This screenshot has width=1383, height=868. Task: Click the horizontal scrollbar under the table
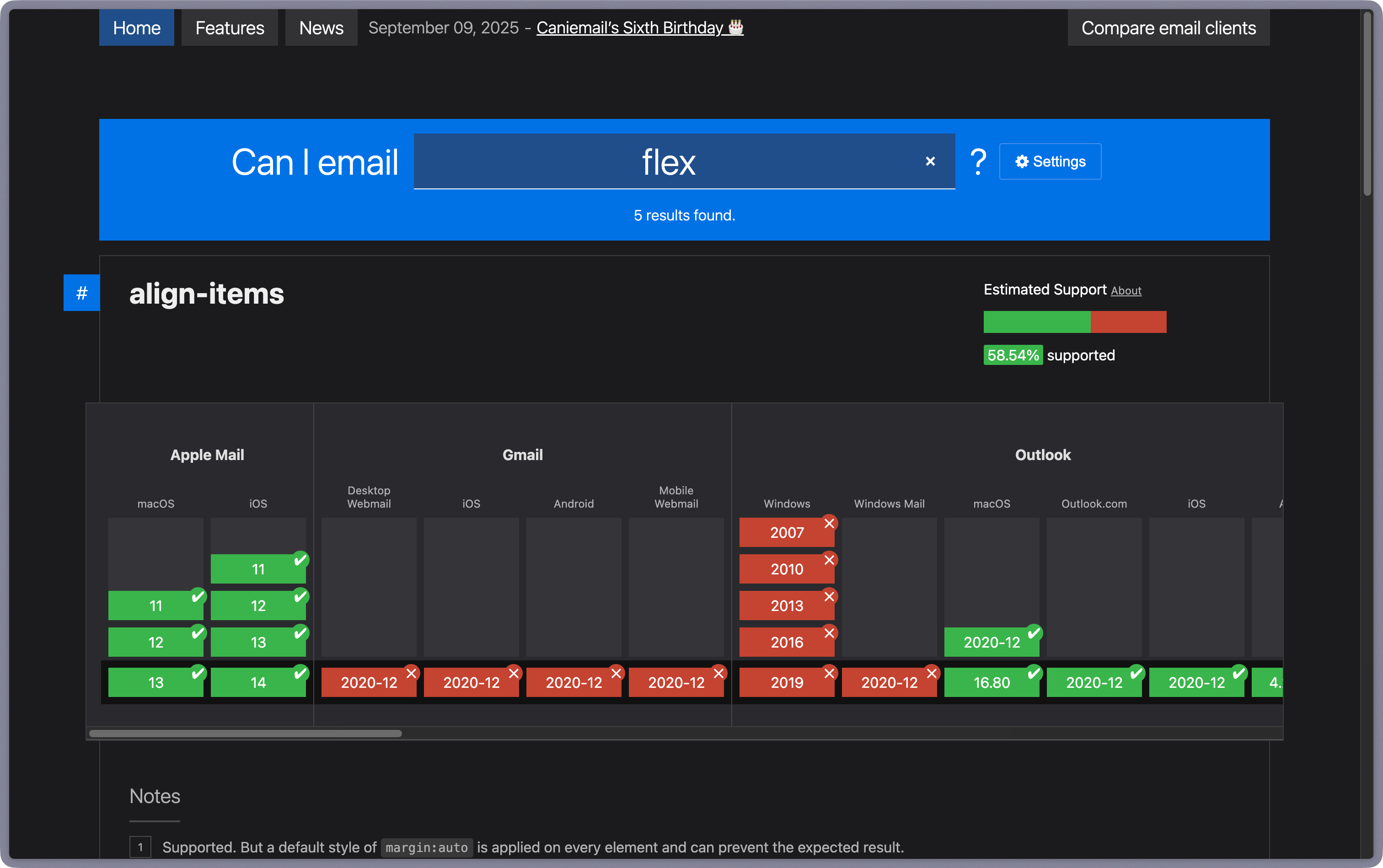(x=246, y=733)
